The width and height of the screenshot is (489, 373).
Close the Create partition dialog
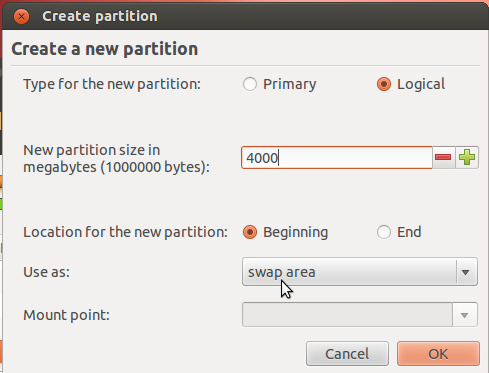[21, 16]
